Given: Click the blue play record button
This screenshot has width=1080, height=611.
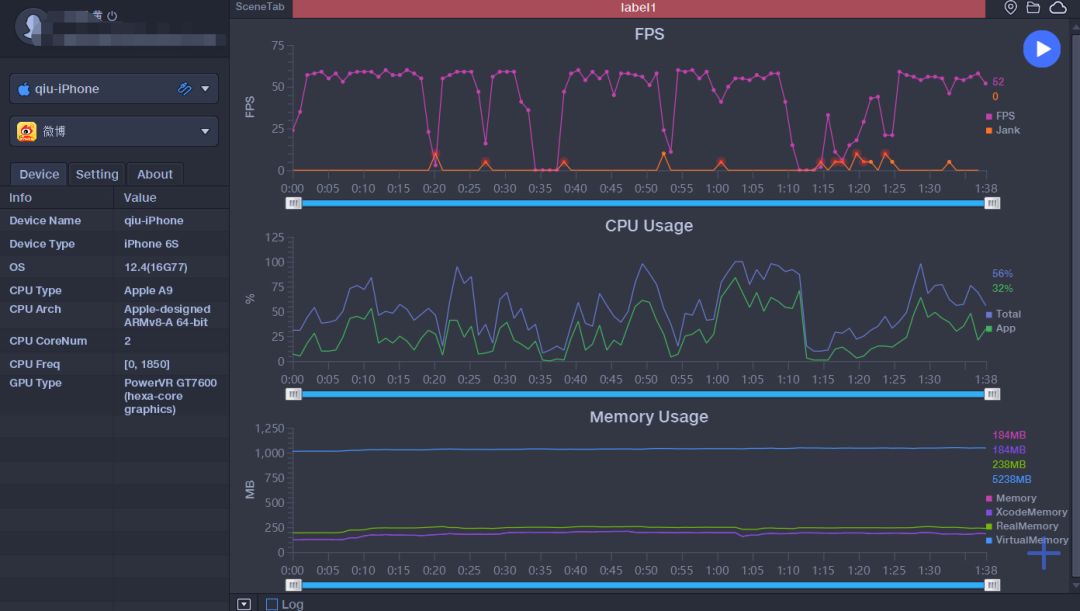Looking at the screenshot, I should (1041, 48).
